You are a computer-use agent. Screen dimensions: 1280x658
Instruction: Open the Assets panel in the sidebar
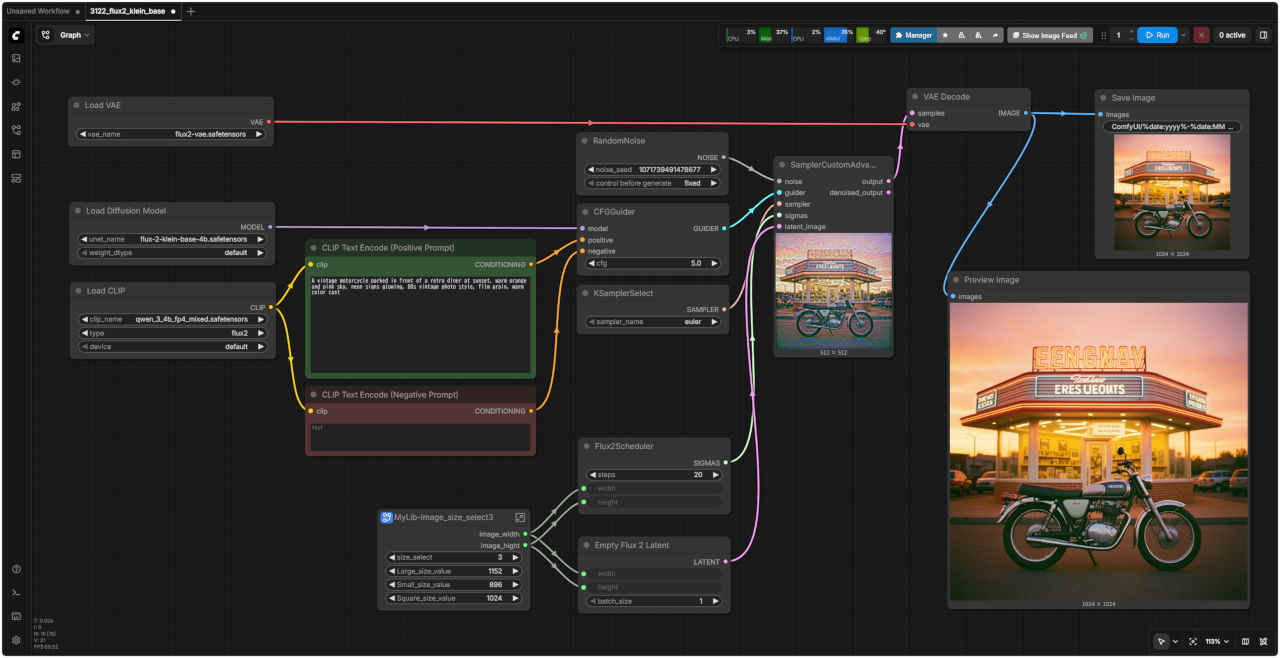16,58
